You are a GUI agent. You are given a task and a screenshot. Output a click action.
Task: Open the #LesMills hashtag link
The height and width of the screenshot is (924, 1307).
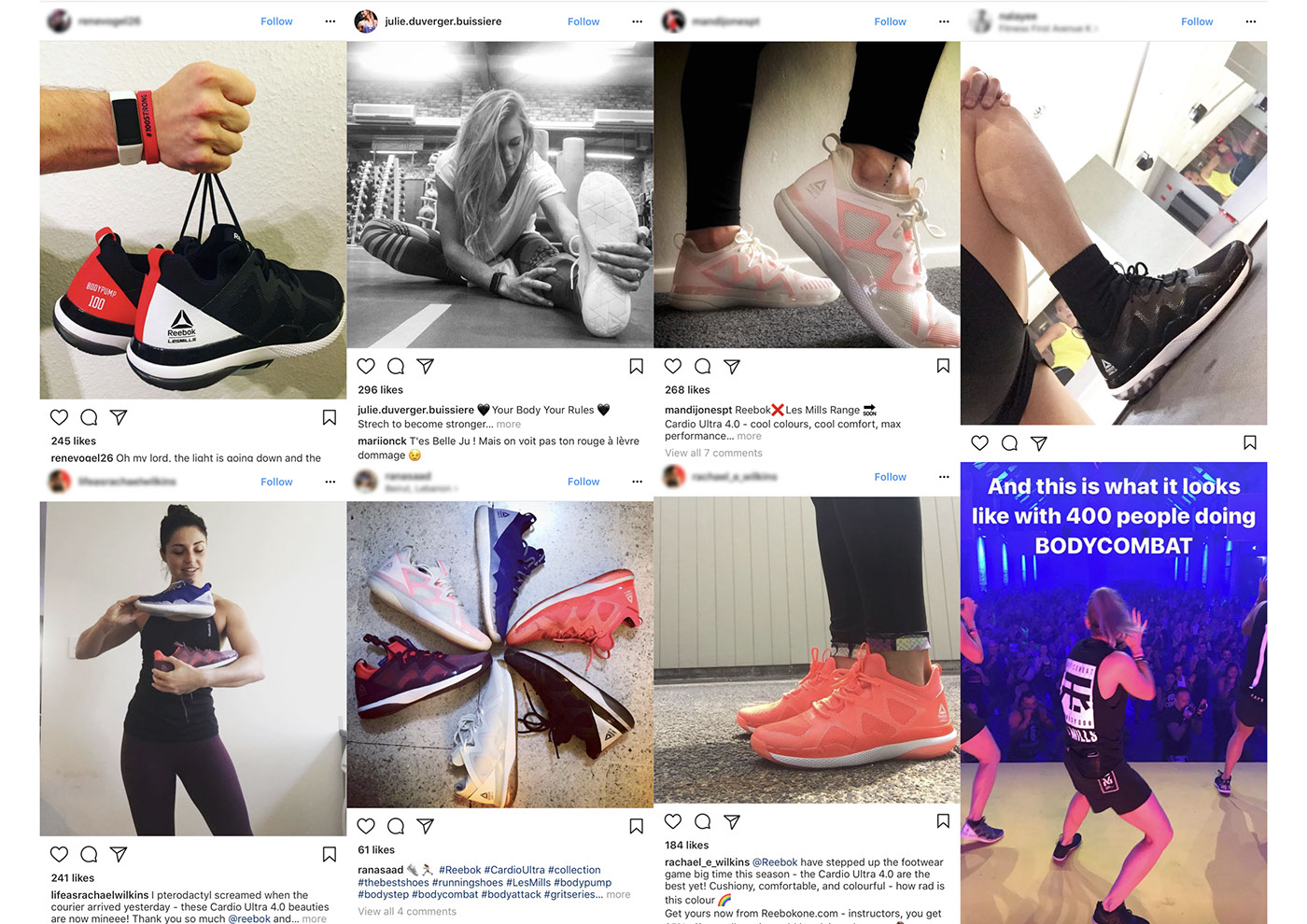(x=528, y=882)
